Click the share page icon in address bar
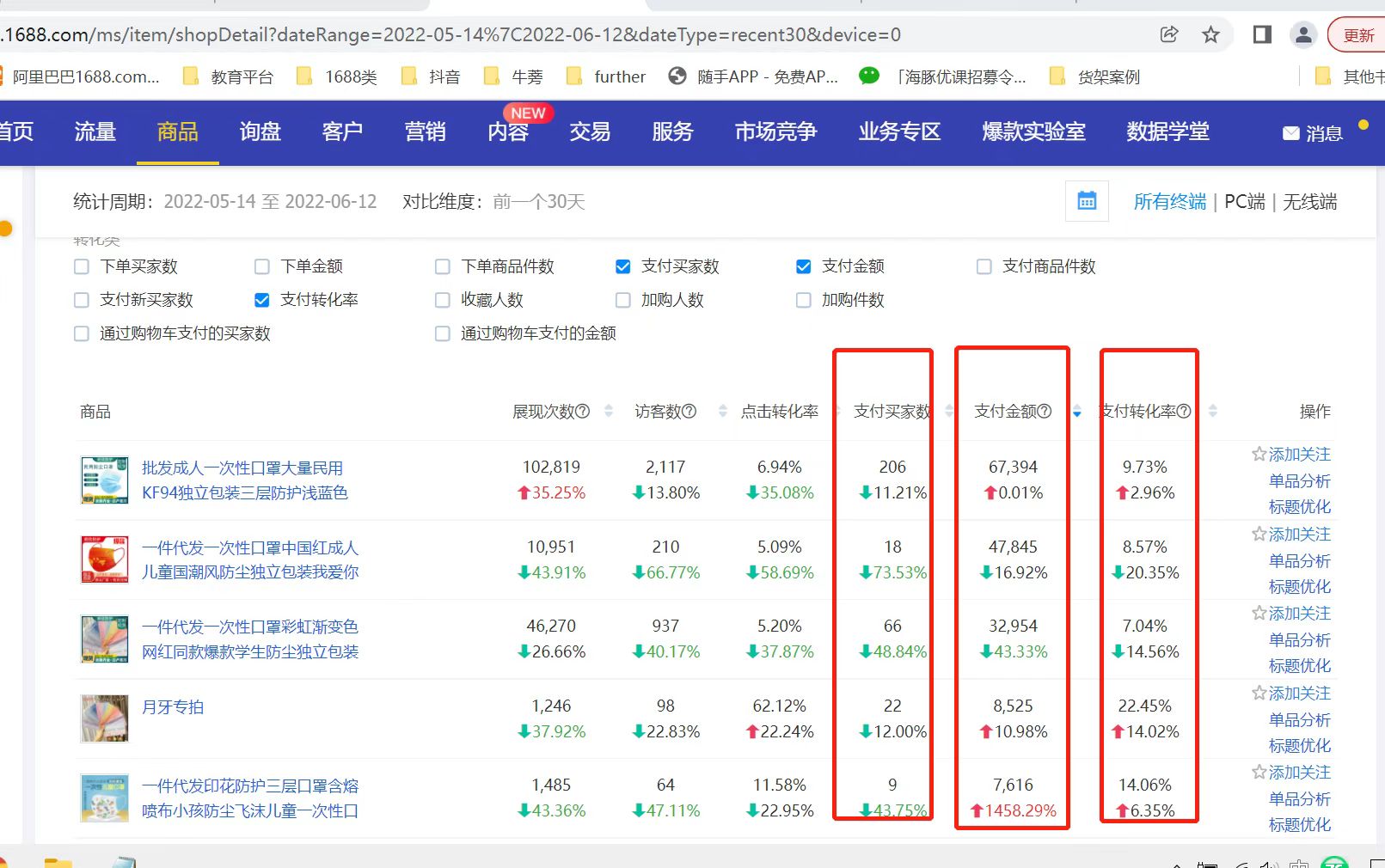The height and width of the screenshot is (868, 1385). coord(1168,35)
